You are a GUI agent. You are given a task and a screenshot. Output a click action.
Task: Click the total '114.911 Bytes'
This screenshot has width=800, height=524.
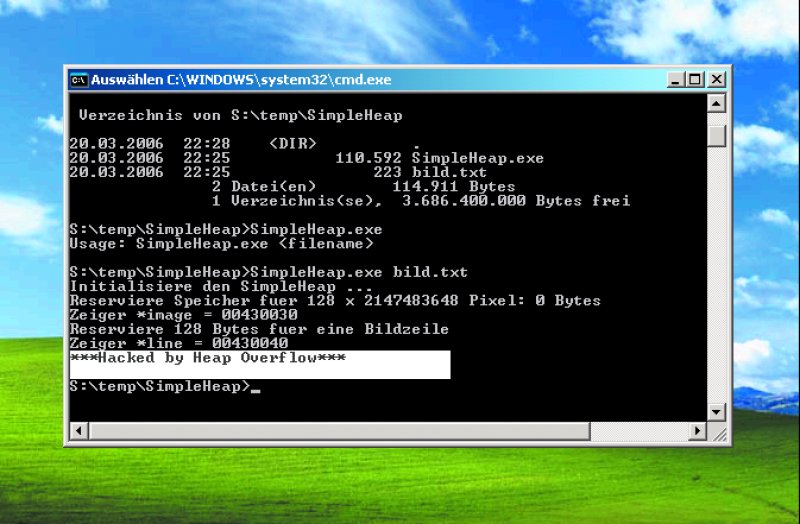tap(454, 187)
